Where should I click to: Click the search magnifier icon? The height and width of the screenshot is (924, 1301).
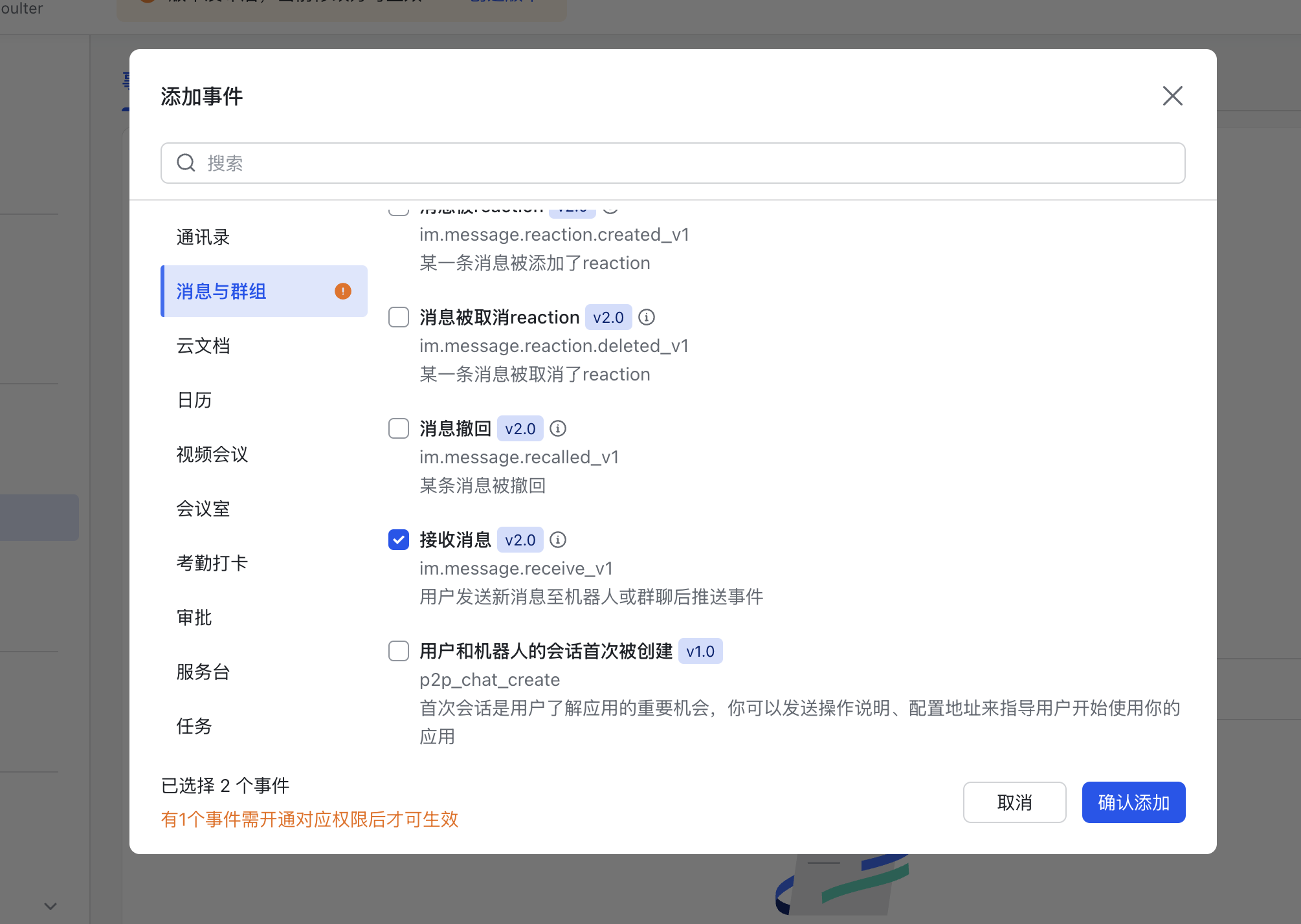[x=186, y=163]
